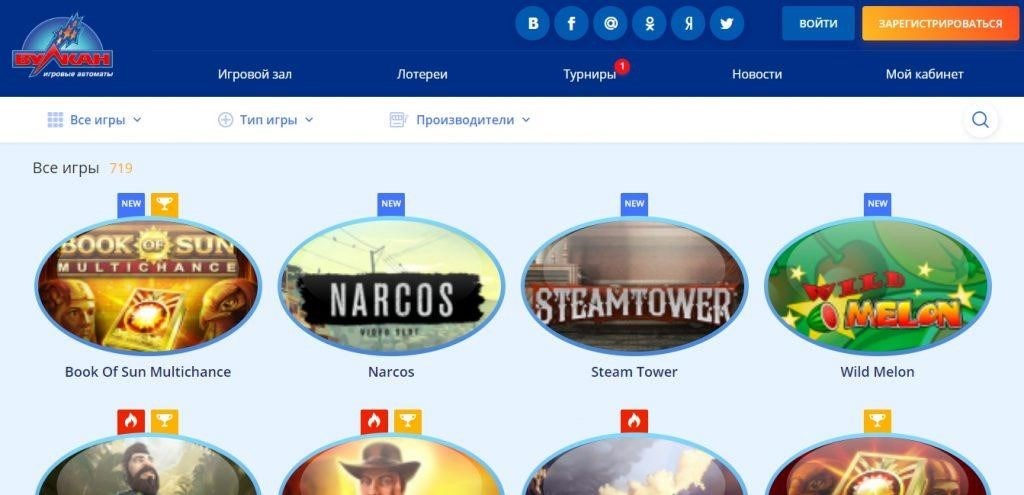Go to the Лотереи section
Image resolution: width=1024 pixels, height=495 pixels.
click(422, 74)
